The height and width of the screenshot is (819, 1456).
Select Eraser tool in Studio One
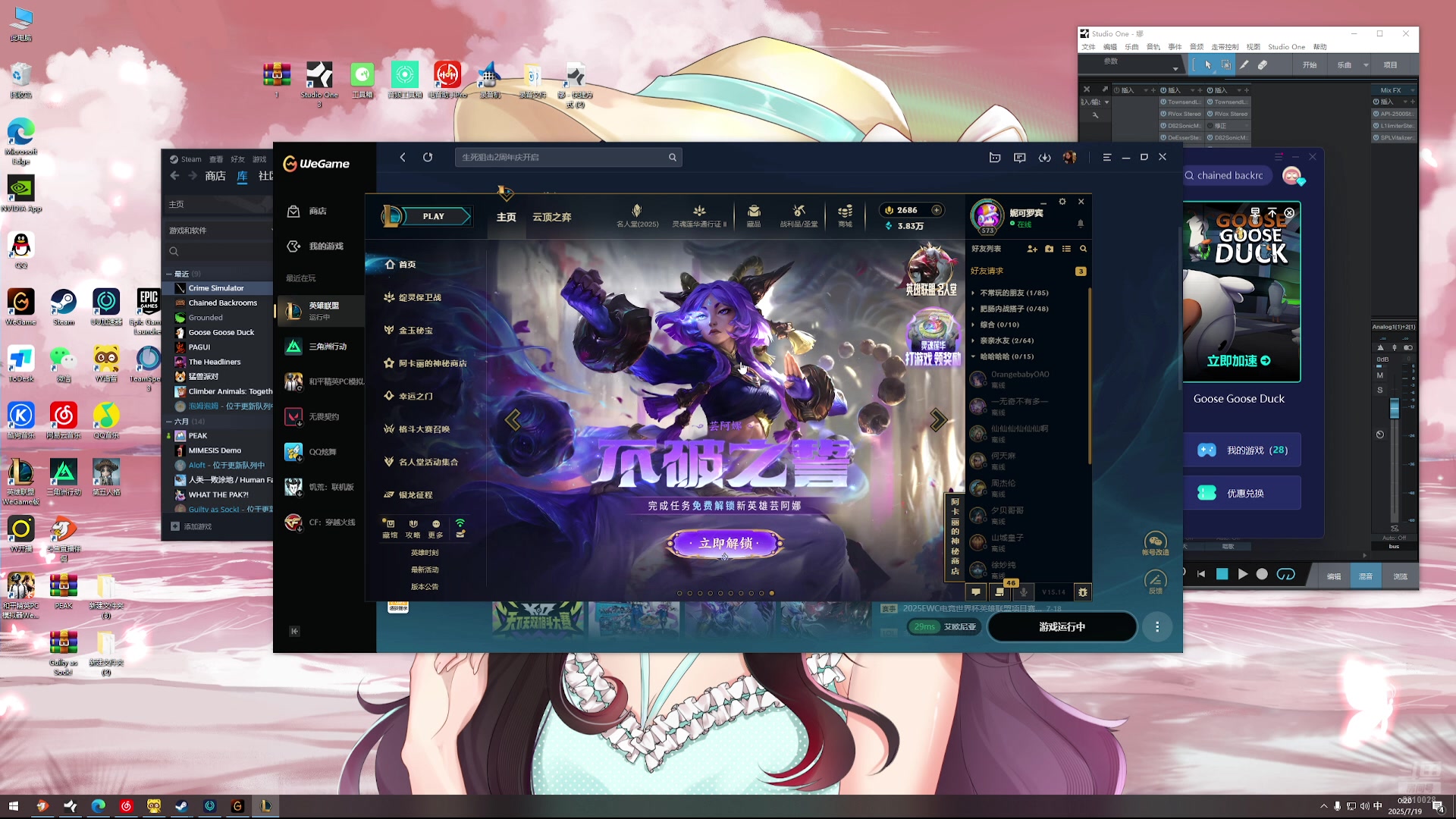tap(1262, 65)
